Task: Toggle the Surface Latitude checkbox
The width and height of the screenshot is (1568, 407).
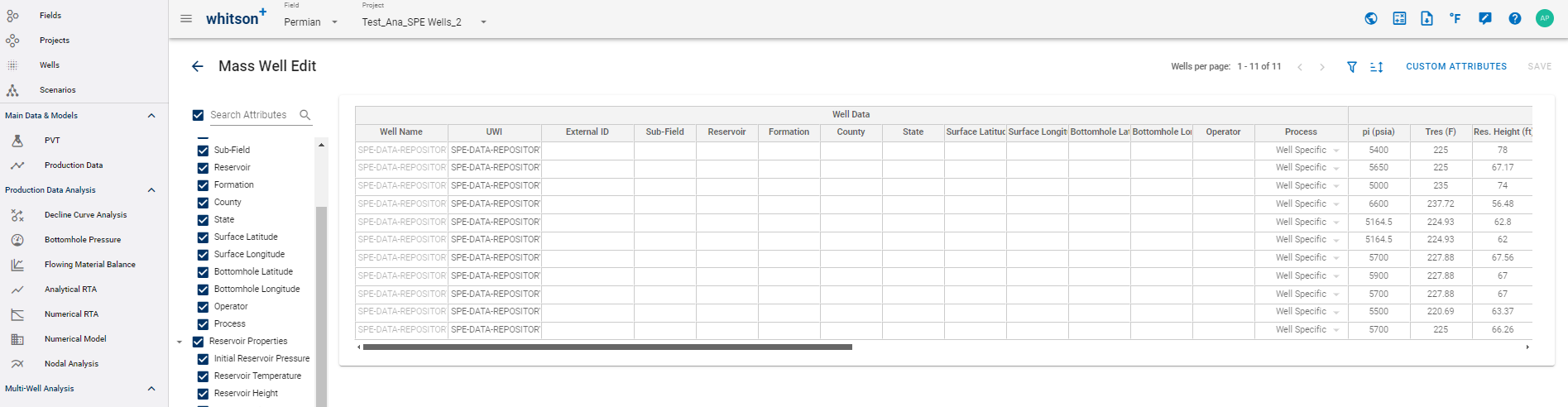Action: pyautogui.click(x=203, y=237)
